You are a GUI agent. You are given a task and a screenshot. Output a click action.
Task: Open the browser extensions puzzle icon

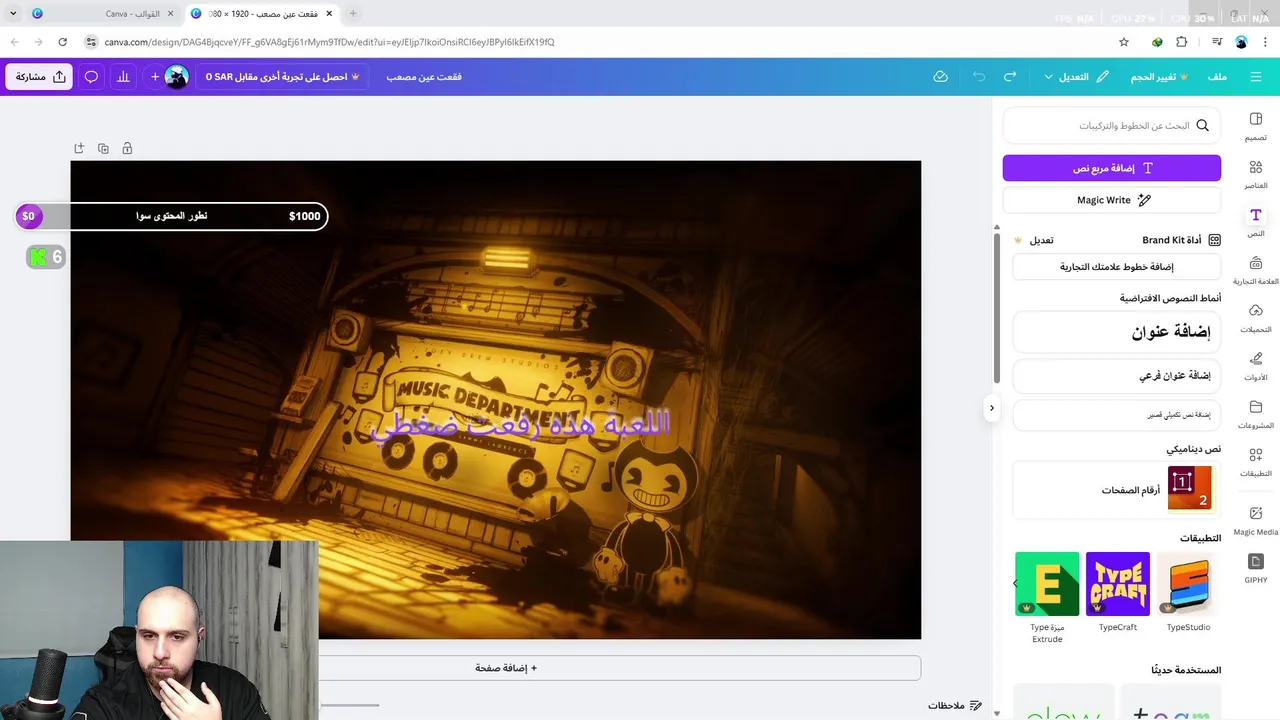[x=1181, y=42]
